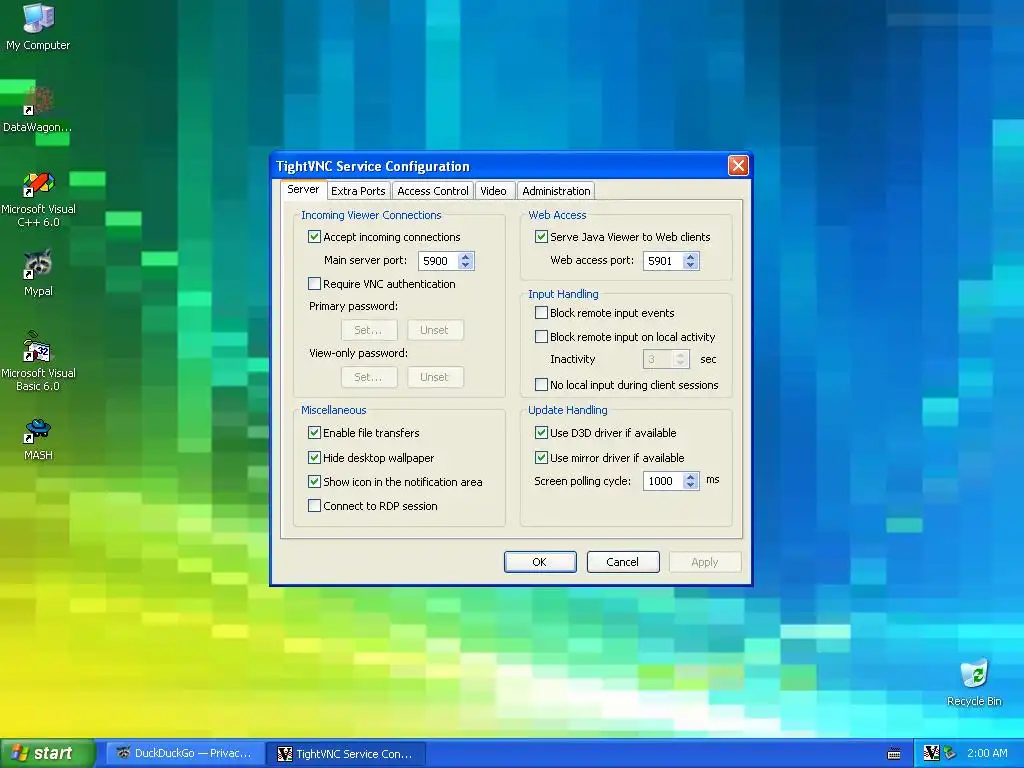Select the Recycle Bin icon

pos(974,683)
